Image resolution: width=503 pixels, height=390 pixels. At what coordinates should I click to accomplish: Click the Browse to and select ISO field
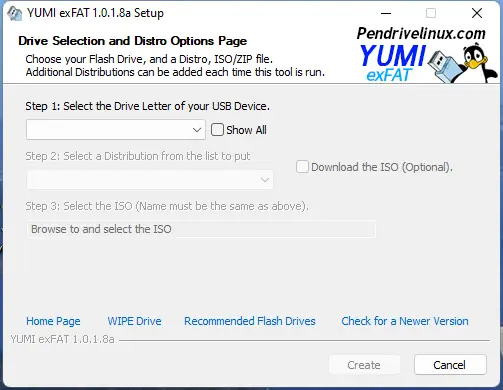(201, 229)
